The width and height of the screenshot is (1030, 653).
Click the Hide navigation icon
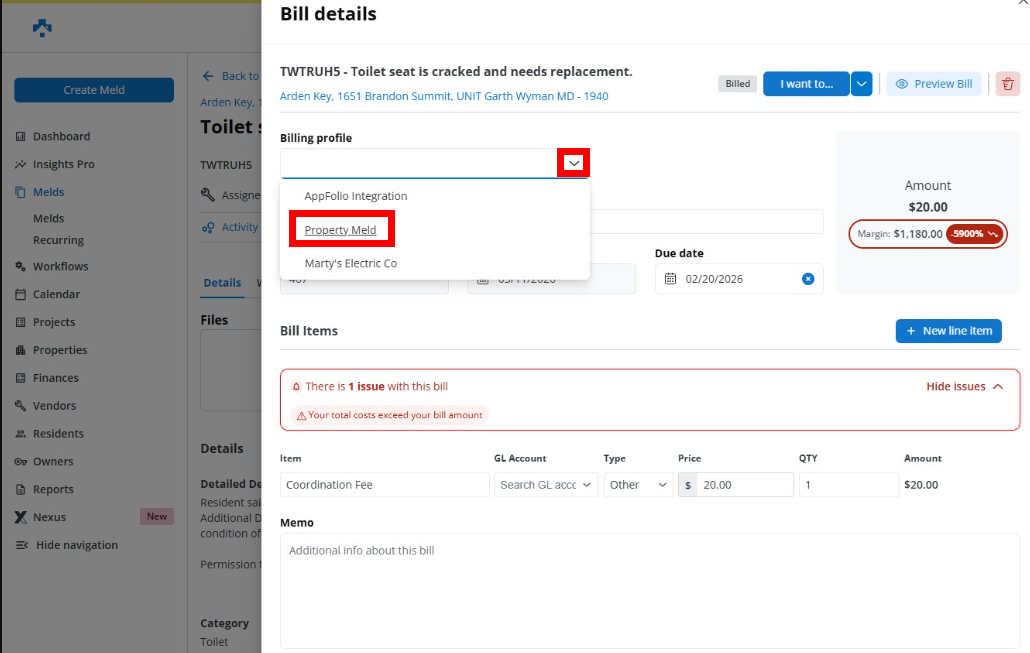point(22,545)
